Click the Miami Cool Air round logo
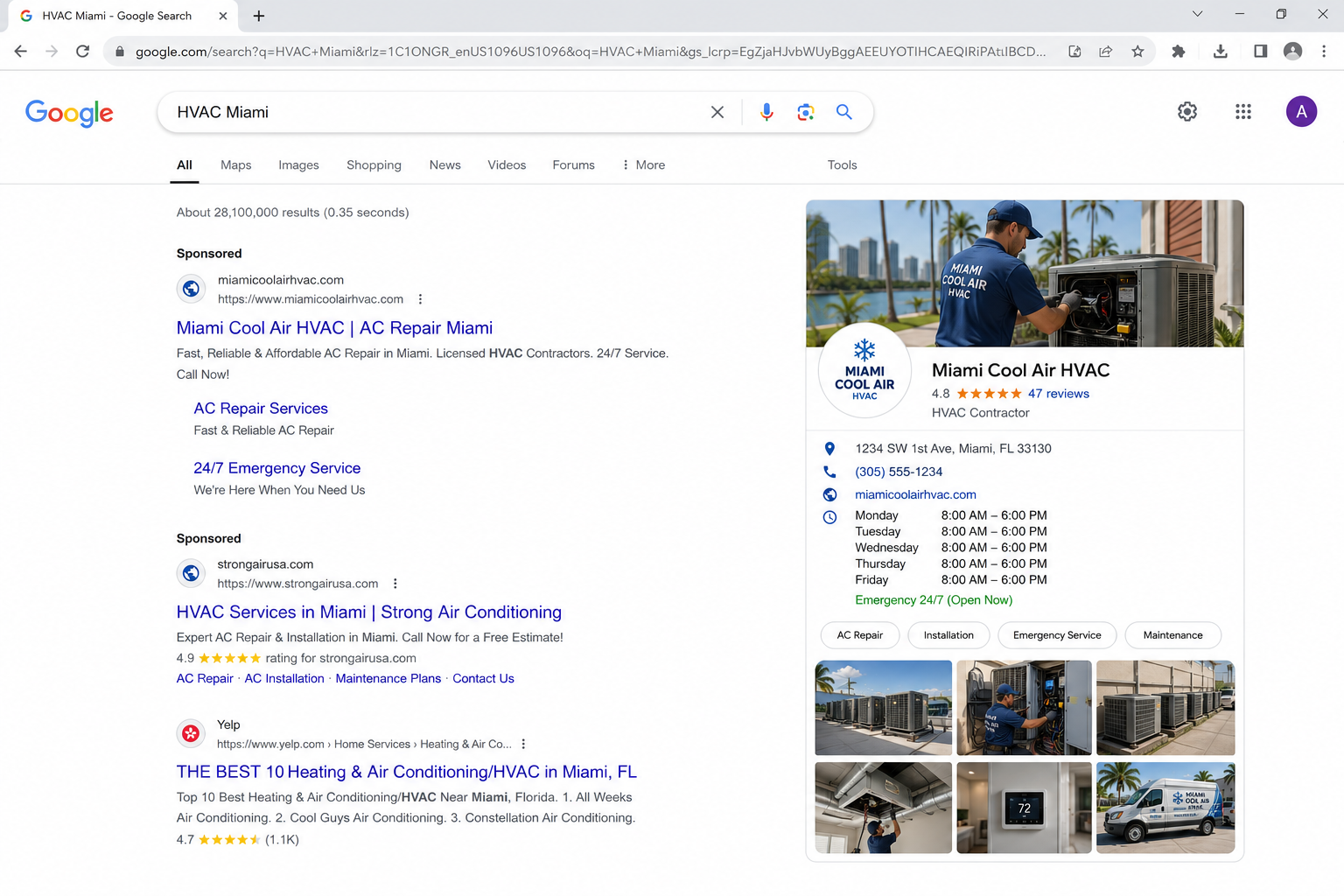 (x=864, y=371)
